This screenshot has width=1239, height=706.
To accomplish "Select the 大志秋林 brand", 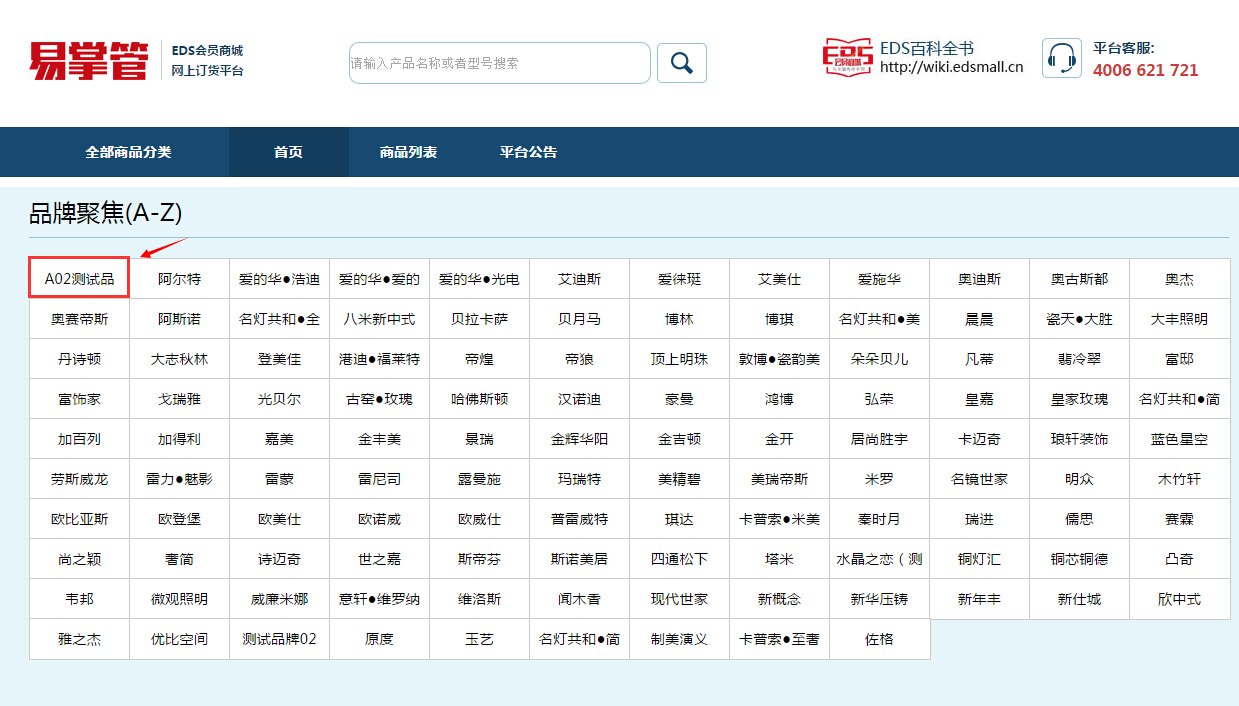I will tap(180, 359).
